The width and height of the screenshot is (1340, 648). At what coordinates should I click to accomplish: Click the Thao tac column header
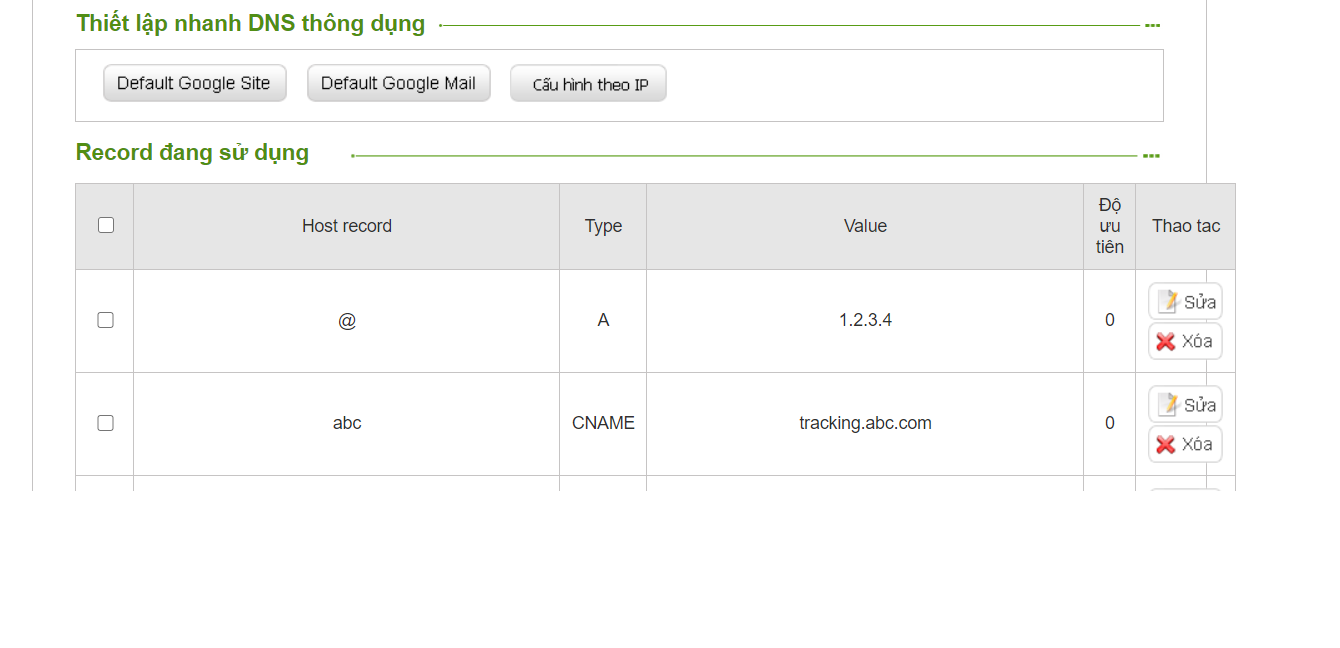point(1185,226)
